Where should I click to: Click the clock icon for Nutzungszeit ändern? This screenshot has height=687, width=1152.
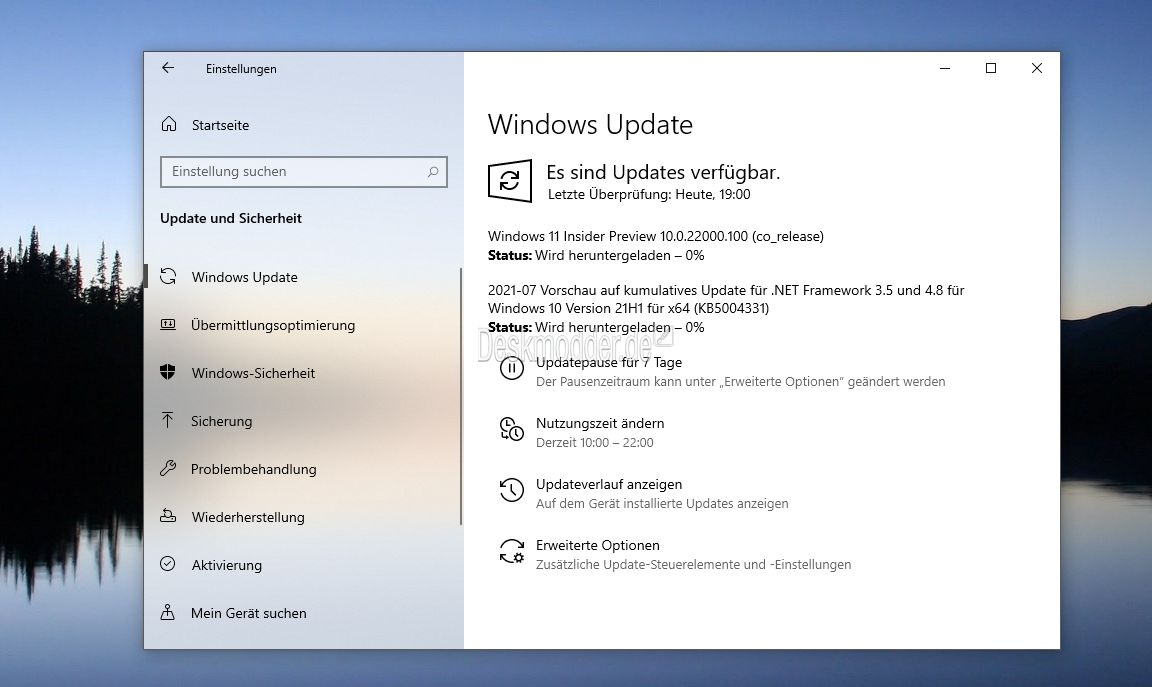pos(511,429)
